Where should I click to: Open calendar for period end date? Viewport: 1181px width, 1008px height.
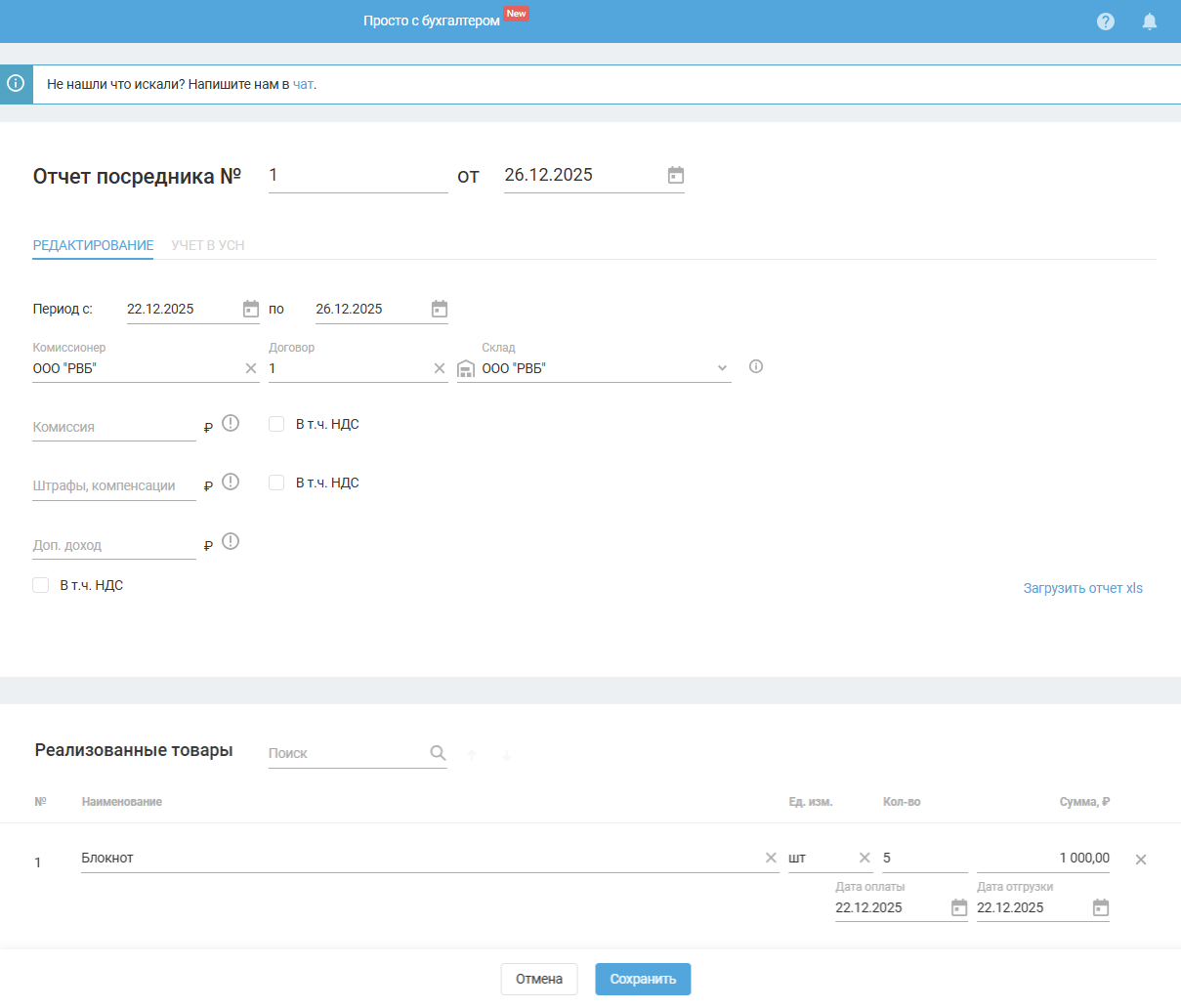click(440, 310)
